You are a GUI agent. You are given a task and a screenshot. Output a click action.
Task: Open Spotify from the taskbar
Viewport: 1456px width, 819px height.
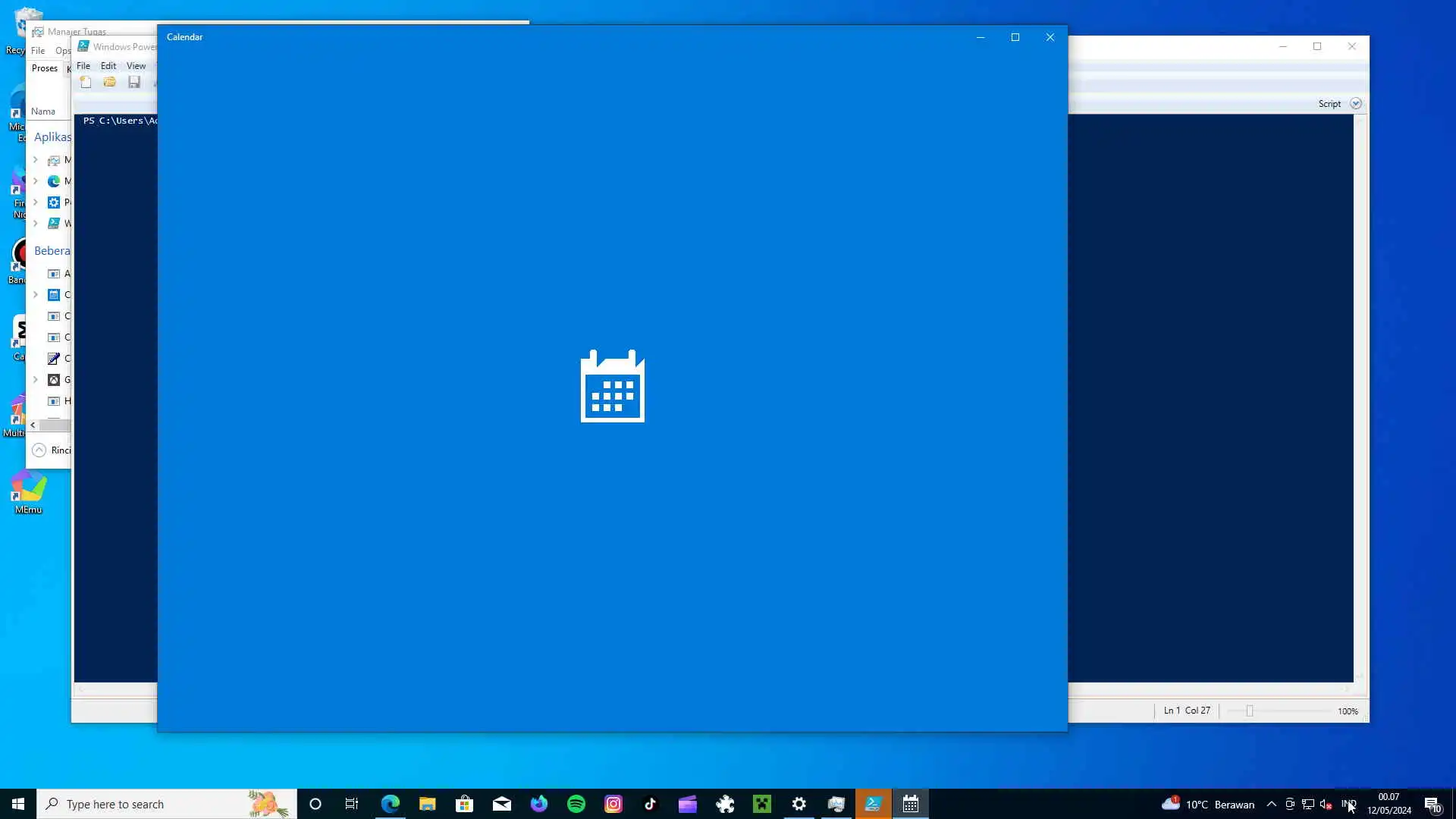pyautogui.click(x=576, y=804)
